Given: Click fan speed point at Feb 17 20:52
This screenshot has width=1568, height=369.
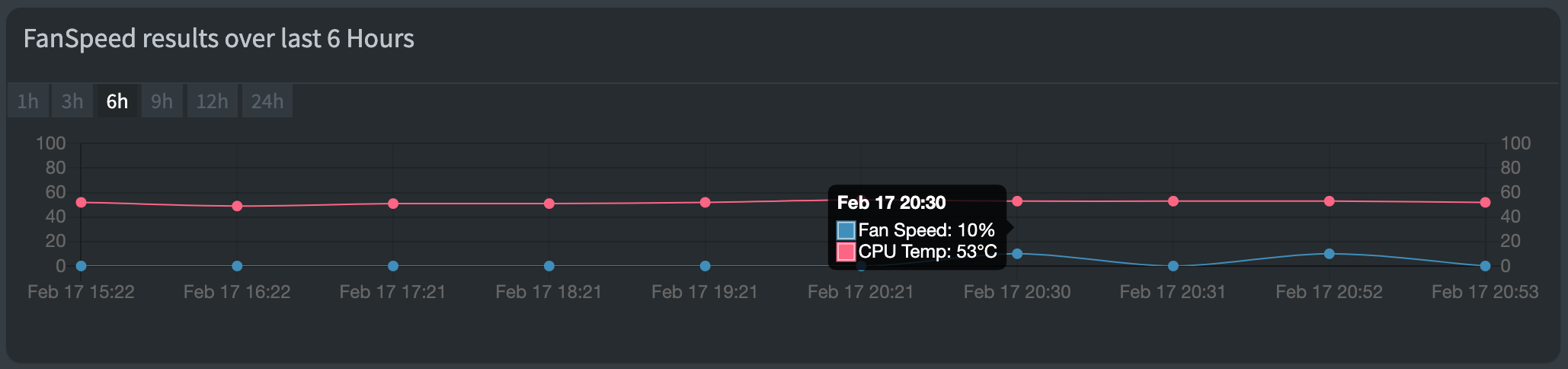Looking at the screenshot, I should (x=1329, y=253).
